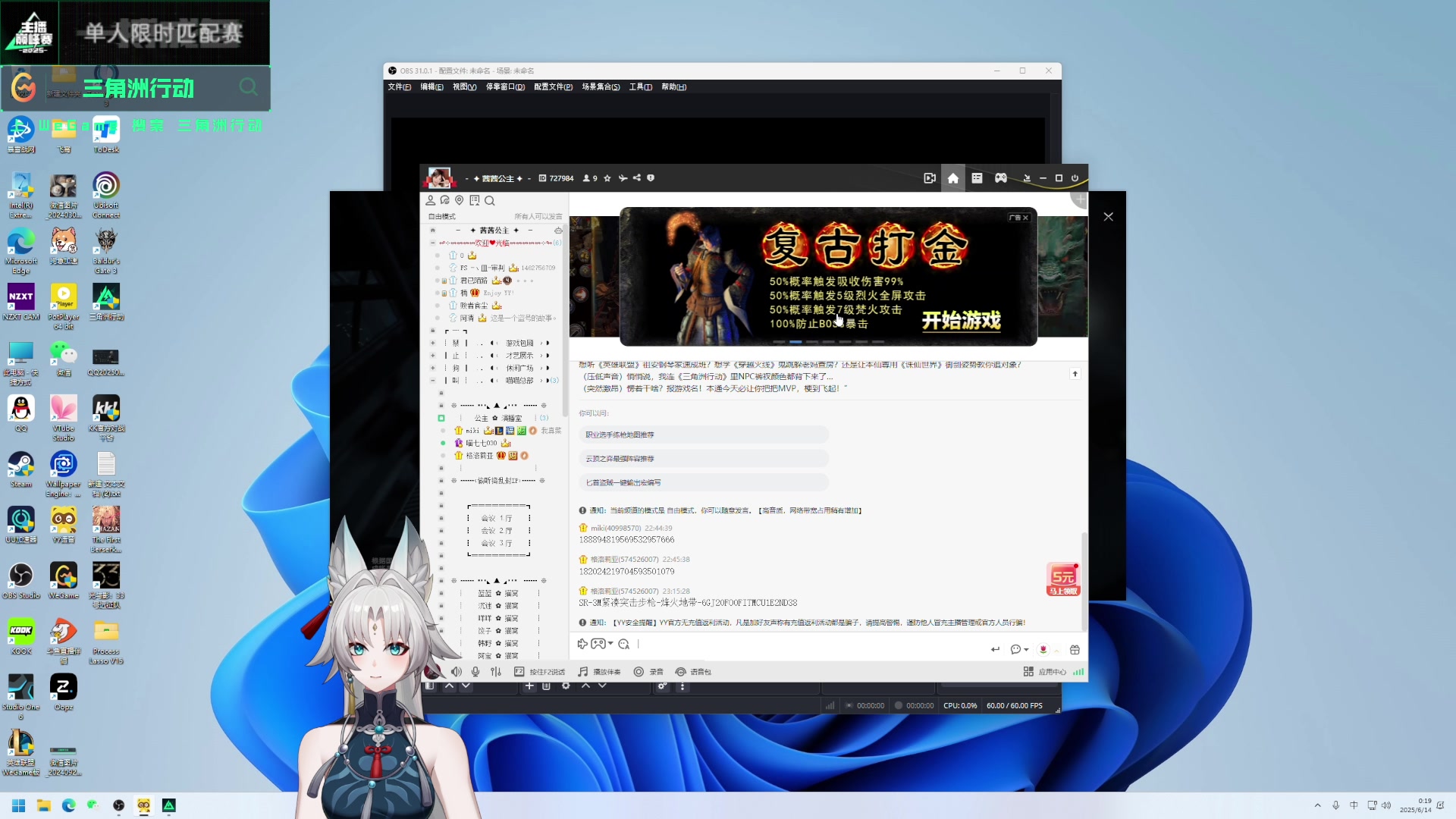Click the report exclamation icon in header
The image size is (1456, 819).
click(651, 178)
